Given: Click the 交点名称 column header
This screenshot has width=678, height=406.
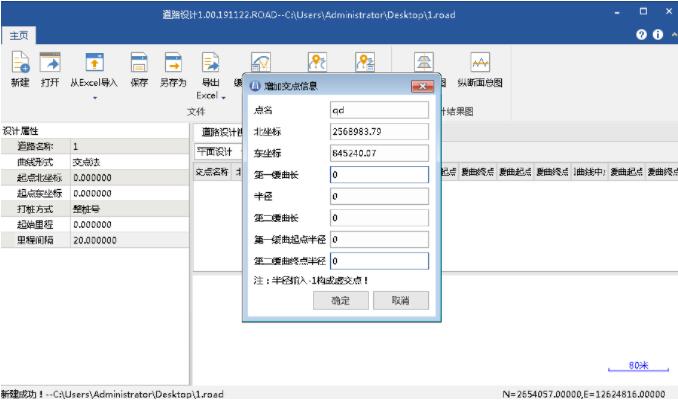Looking at the screenshot, I should click(x=212, y=172).
